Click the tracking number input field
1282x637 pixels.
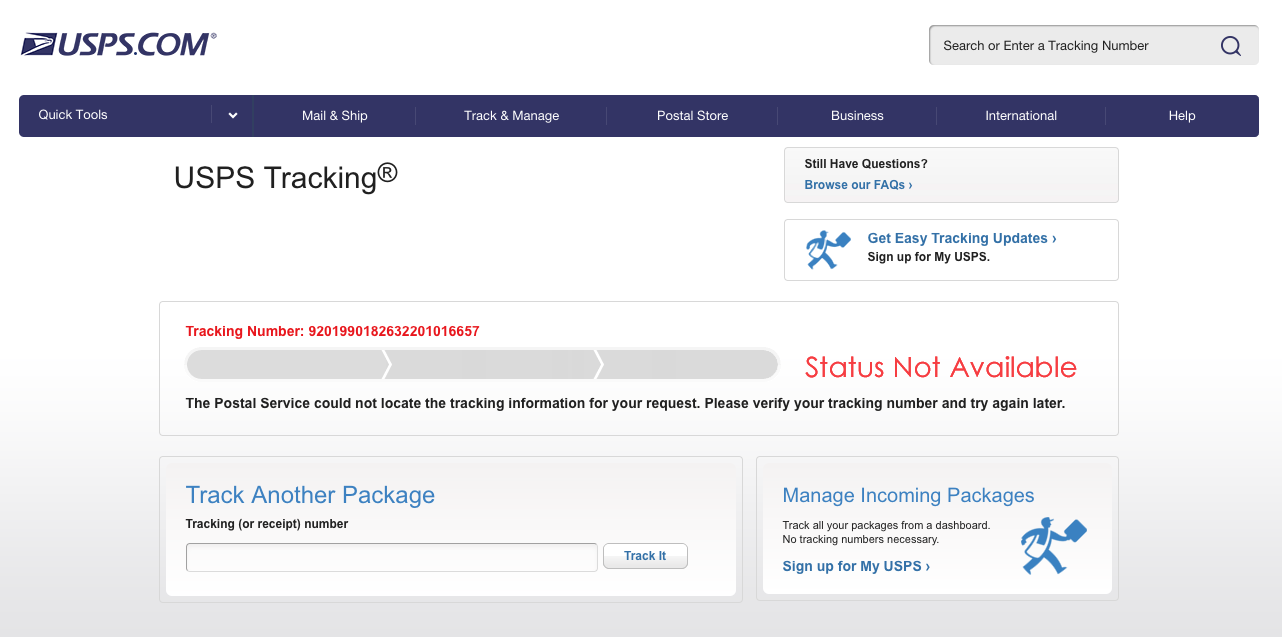click(391, 556)
